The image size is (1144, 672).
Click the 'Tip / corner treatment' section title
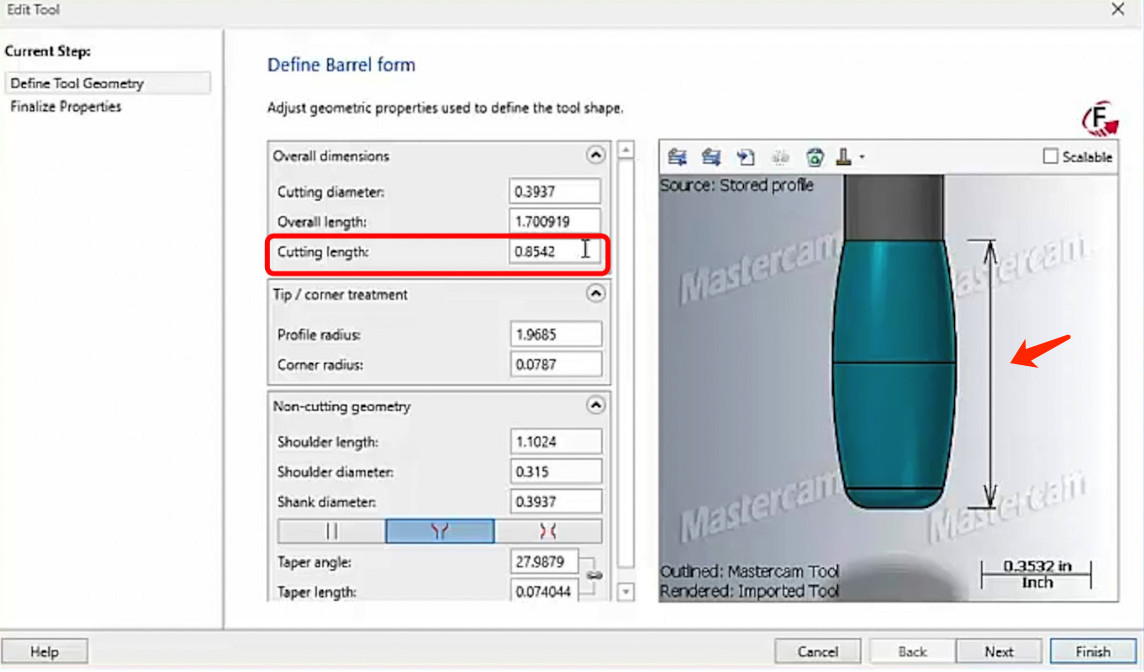coord(340,295)
